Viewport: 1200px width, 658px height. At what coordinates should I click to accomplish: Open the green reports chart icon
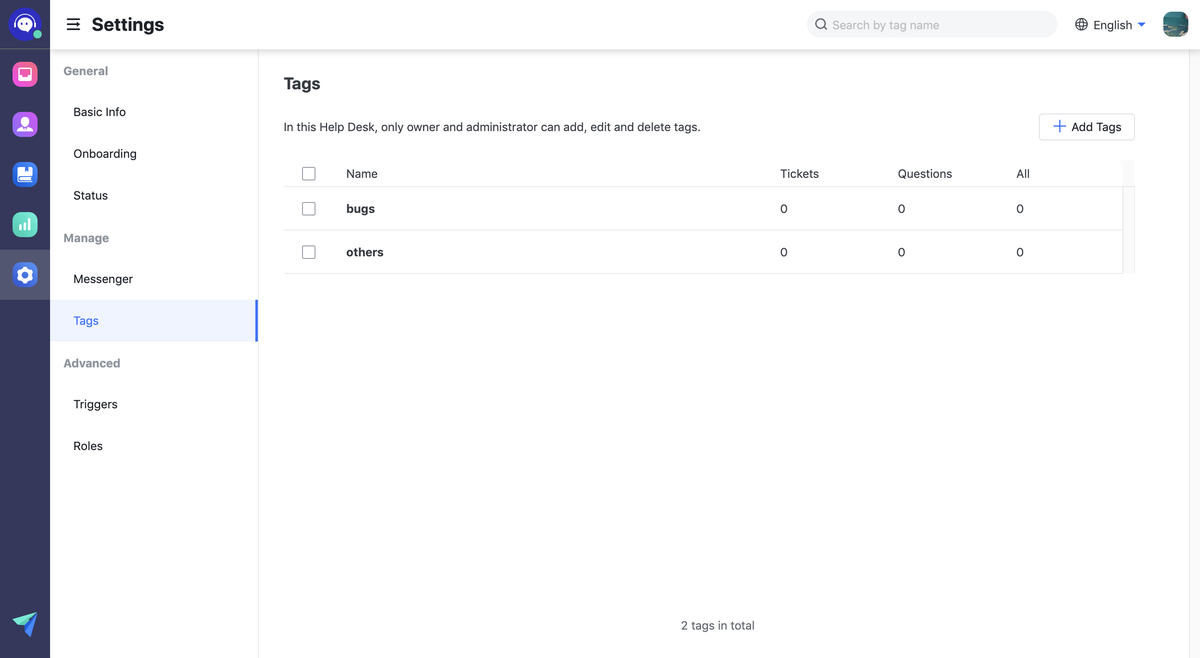pyautogui.click(x=25, y=225)
